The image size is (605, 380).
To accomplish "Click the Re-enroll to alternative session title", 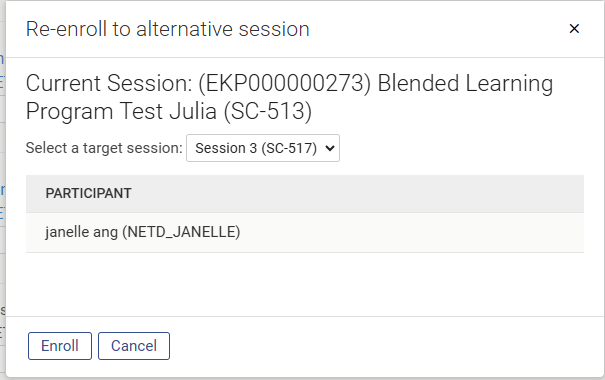I will tap(167, 29).
